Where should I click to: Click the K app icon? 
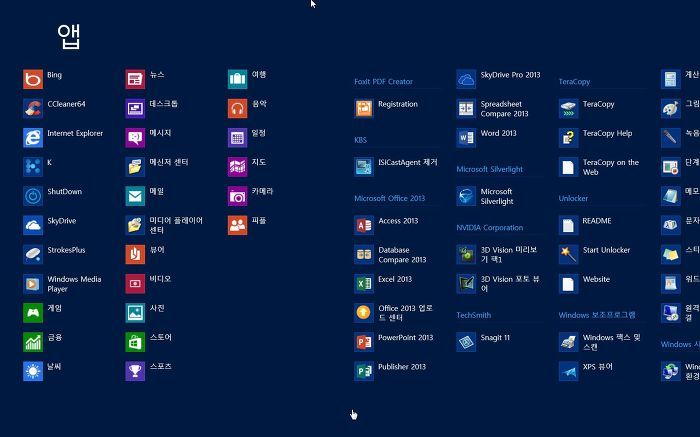click(33, 167)
